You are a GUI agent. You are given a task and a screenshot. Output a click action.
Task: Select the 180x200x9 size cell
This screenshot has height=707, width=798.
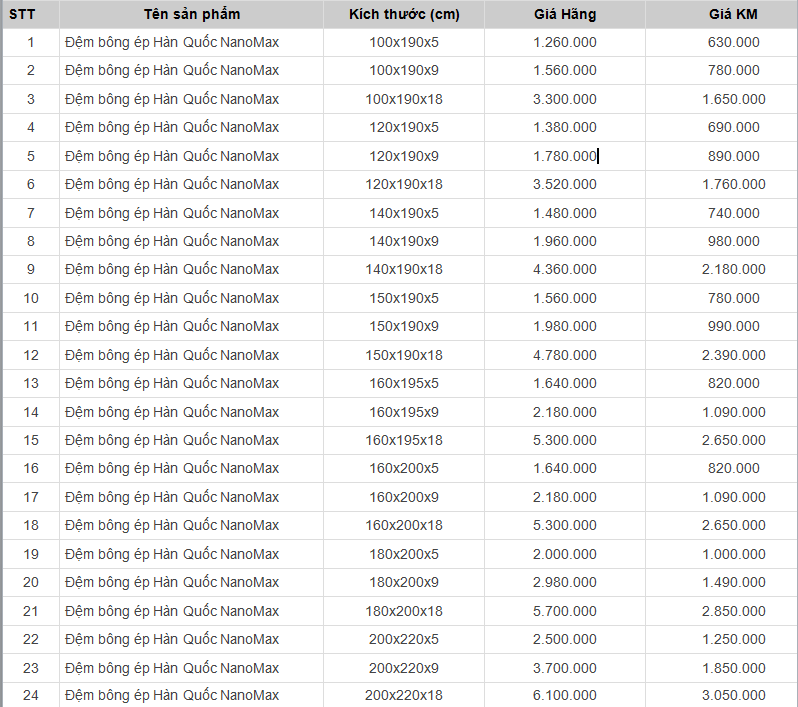point(403,582)
